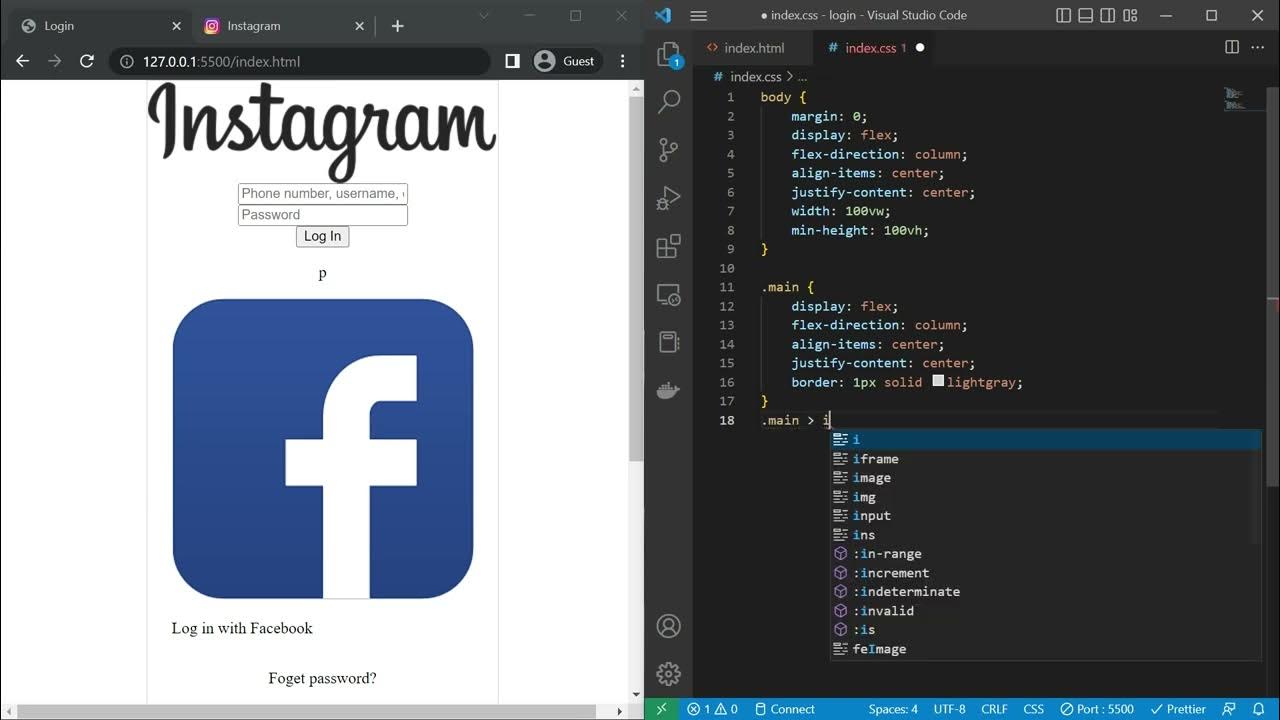Open the VS Code Explorer icon
Image resolution: width=1280 pixels, height=720 pixels.
(x=669, y=55)
